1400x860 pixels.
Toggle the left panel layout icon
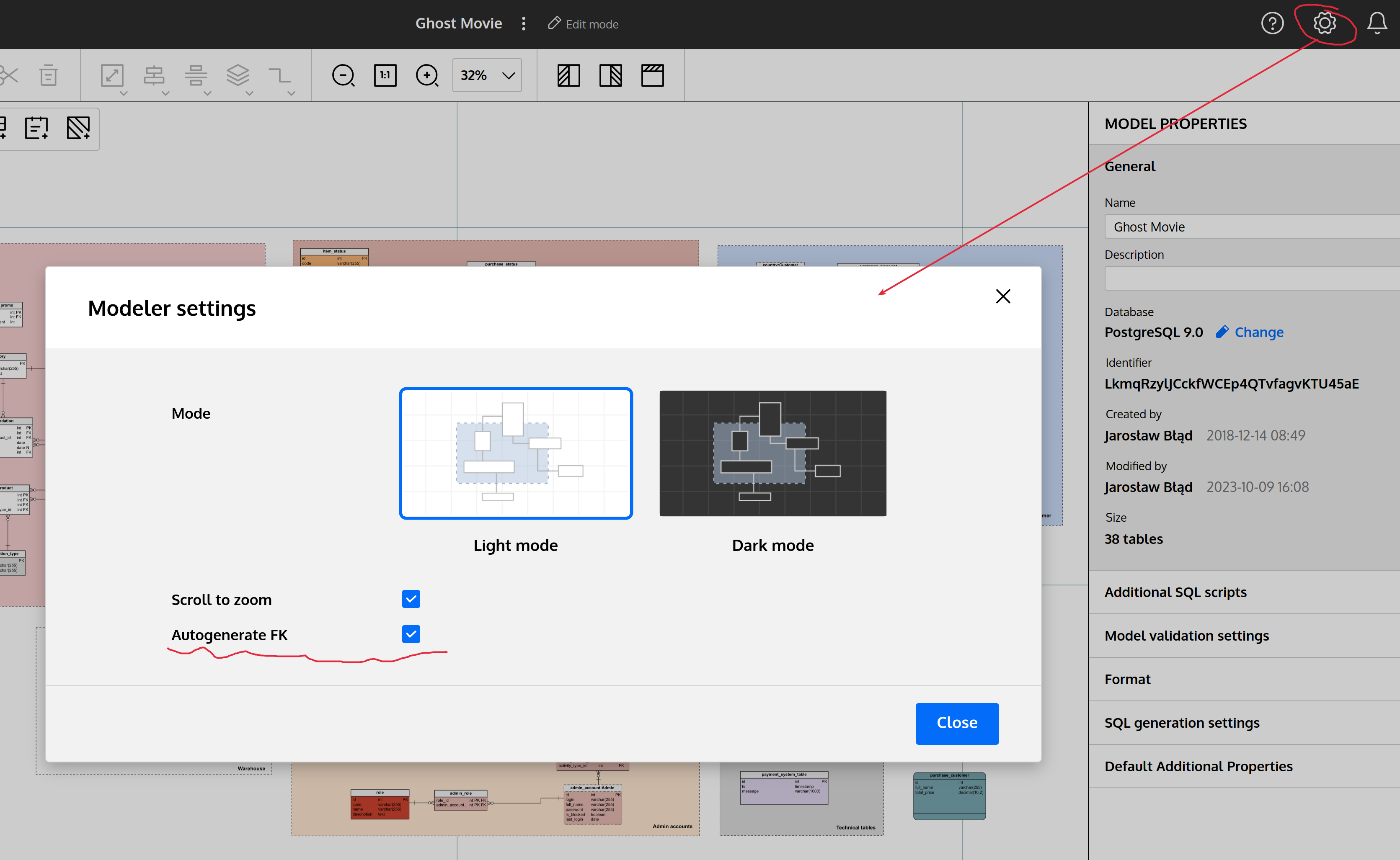point(568,75)
